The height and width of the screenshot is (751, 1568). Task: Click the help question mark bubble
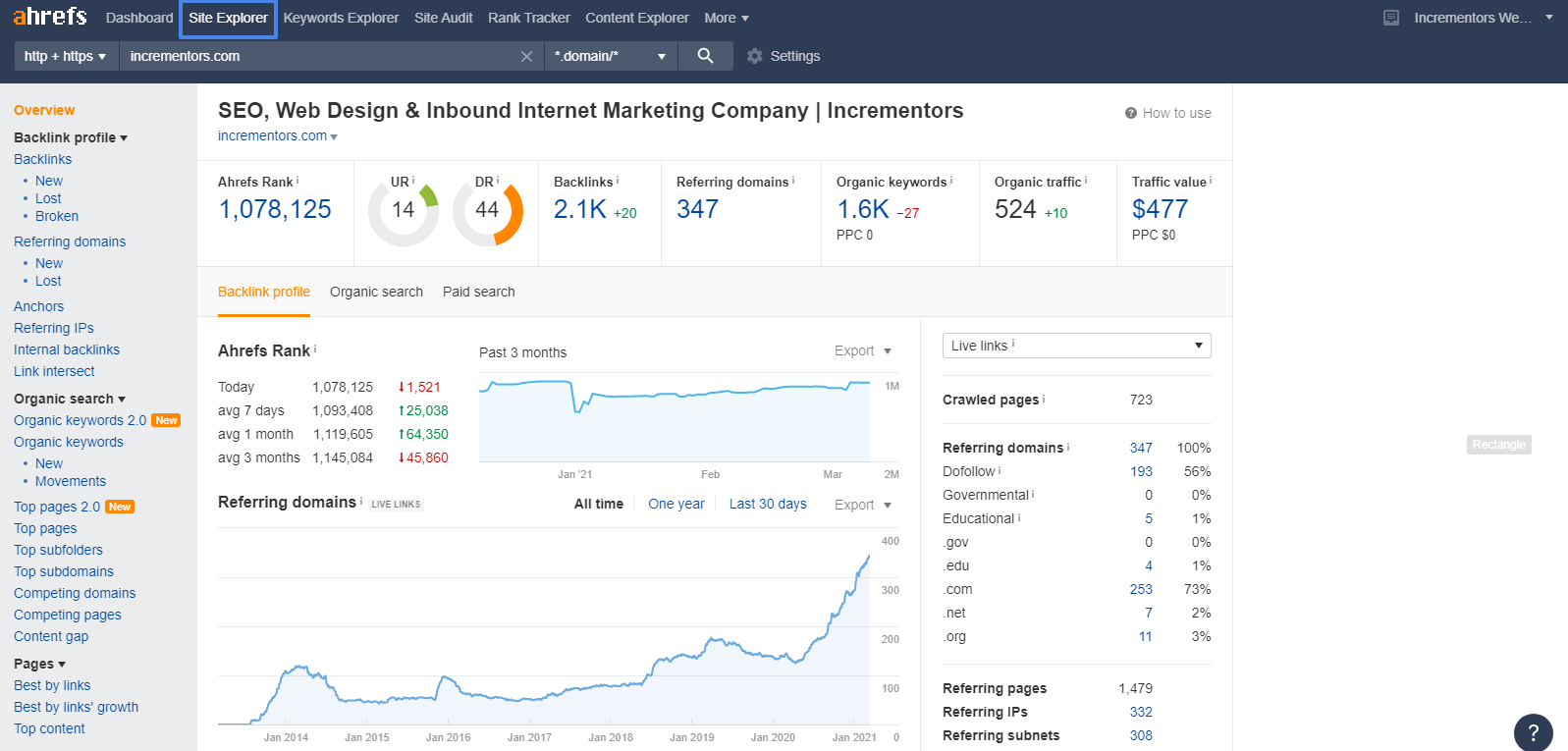(x=1533, y=732)
